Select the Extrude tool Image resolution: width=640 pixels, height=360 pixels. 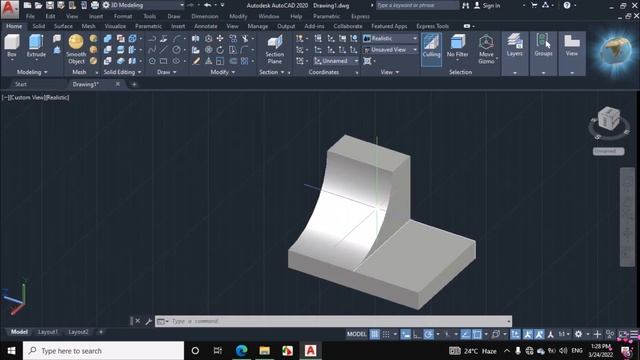pos(36,46)
